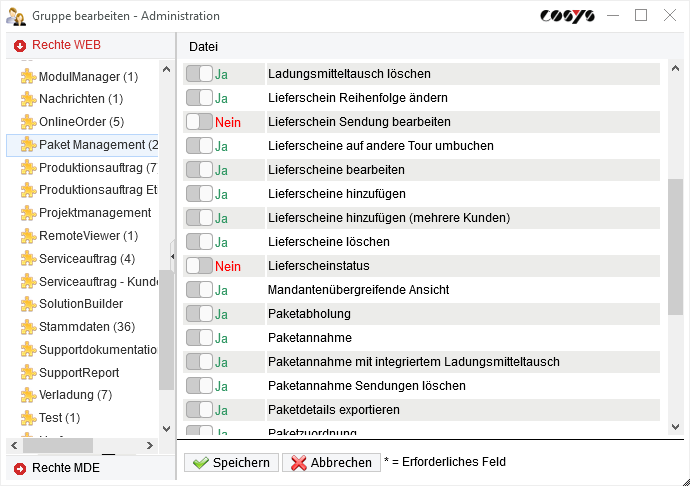Click the Stammdaten puzzle icon
690x486 pixels.
tap(28, 327)
